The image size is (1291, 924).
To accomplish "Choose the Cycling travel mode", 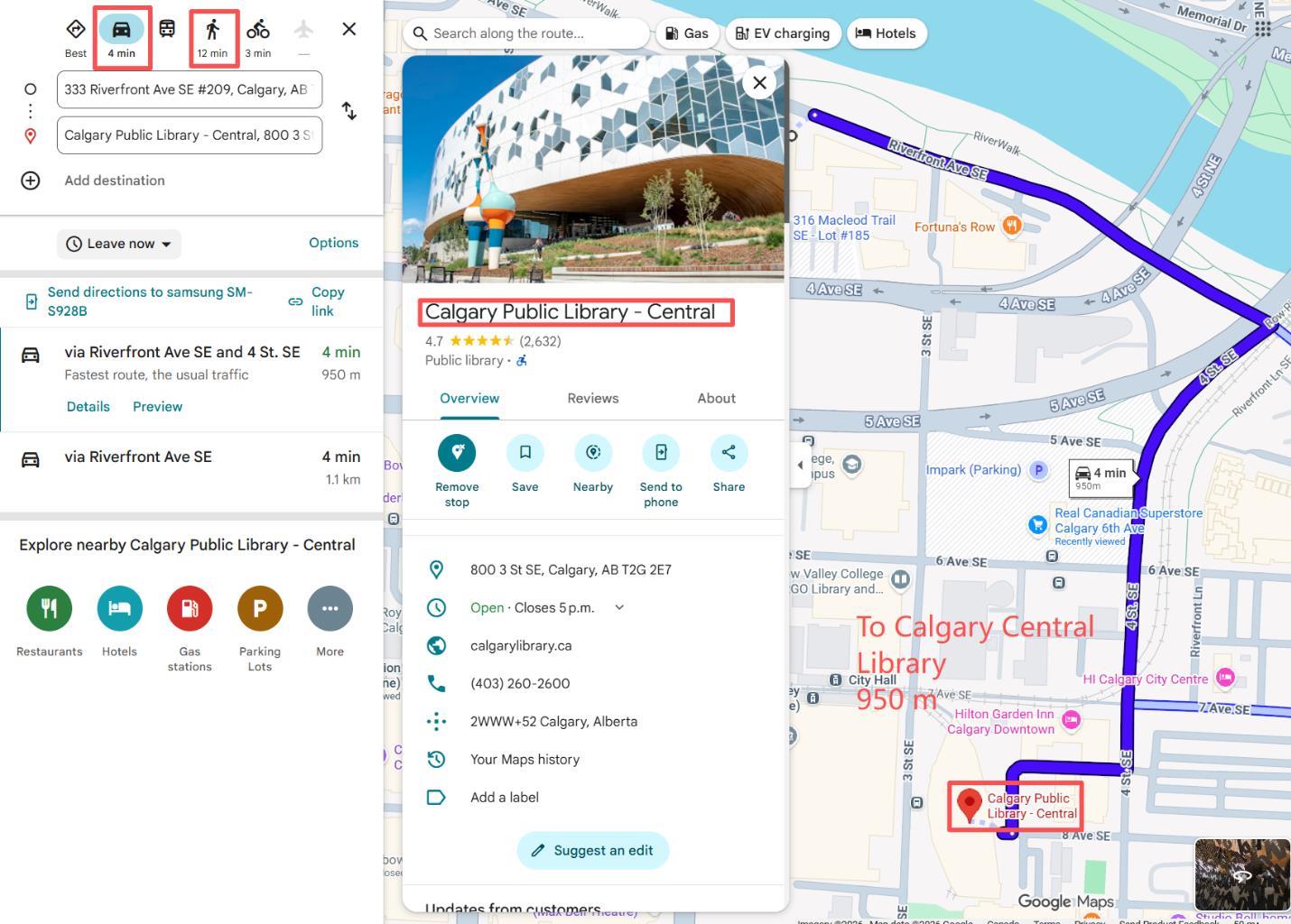I will click(258, 37).
